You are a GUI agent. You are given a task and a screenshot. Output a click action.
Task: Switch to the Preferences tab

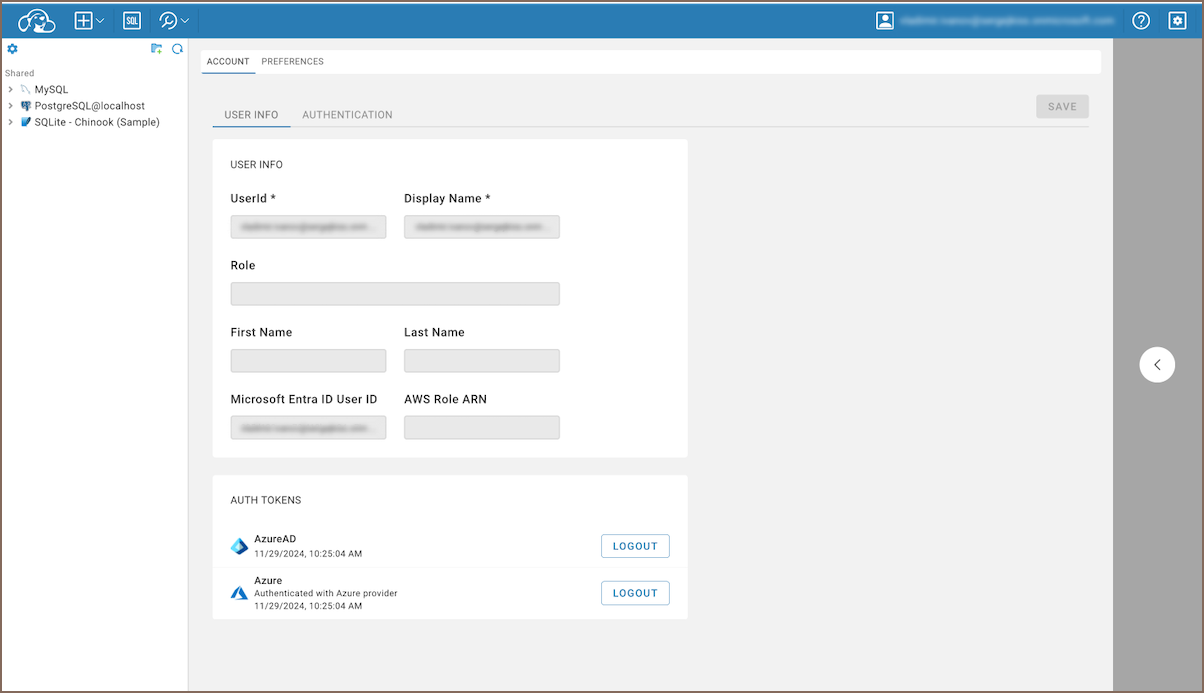pyautogui.click(x=292, y=62)
